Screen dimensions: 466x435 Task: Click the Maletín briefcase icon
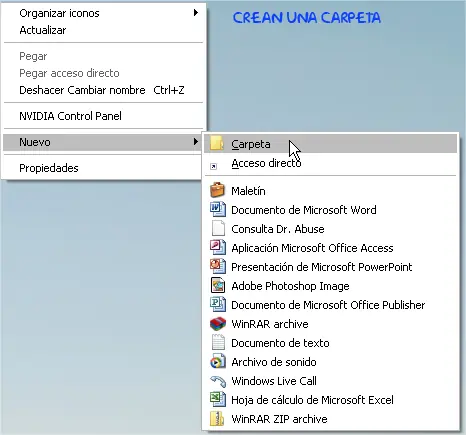(218, 190)
